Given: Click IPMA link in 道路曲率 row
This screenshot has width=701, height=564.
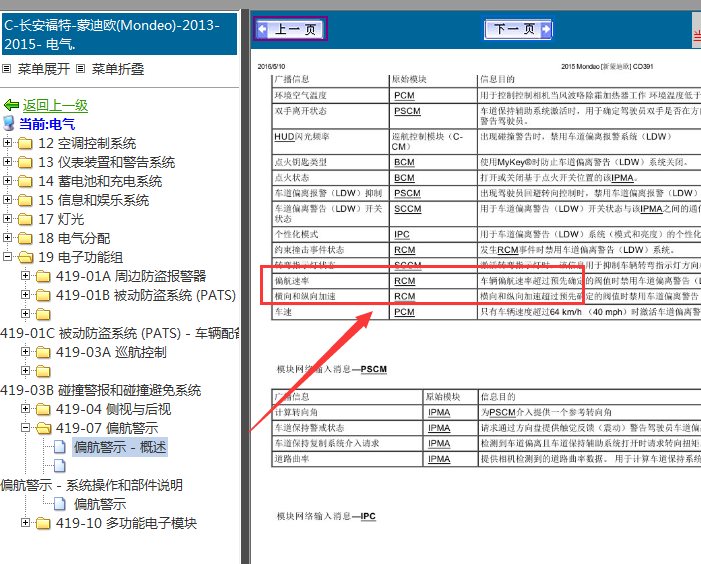Looking at the screenshot, I should click(439, 459).
